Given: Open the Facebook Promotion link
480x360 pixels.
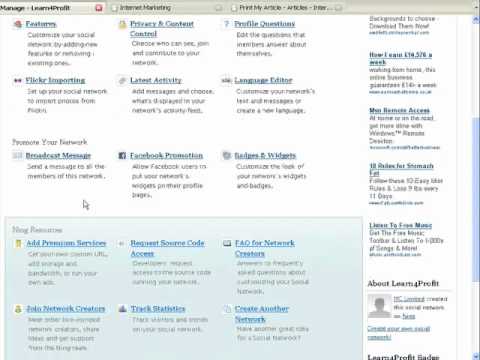Looking at the screenshot, I should click(x=166, y=155).
